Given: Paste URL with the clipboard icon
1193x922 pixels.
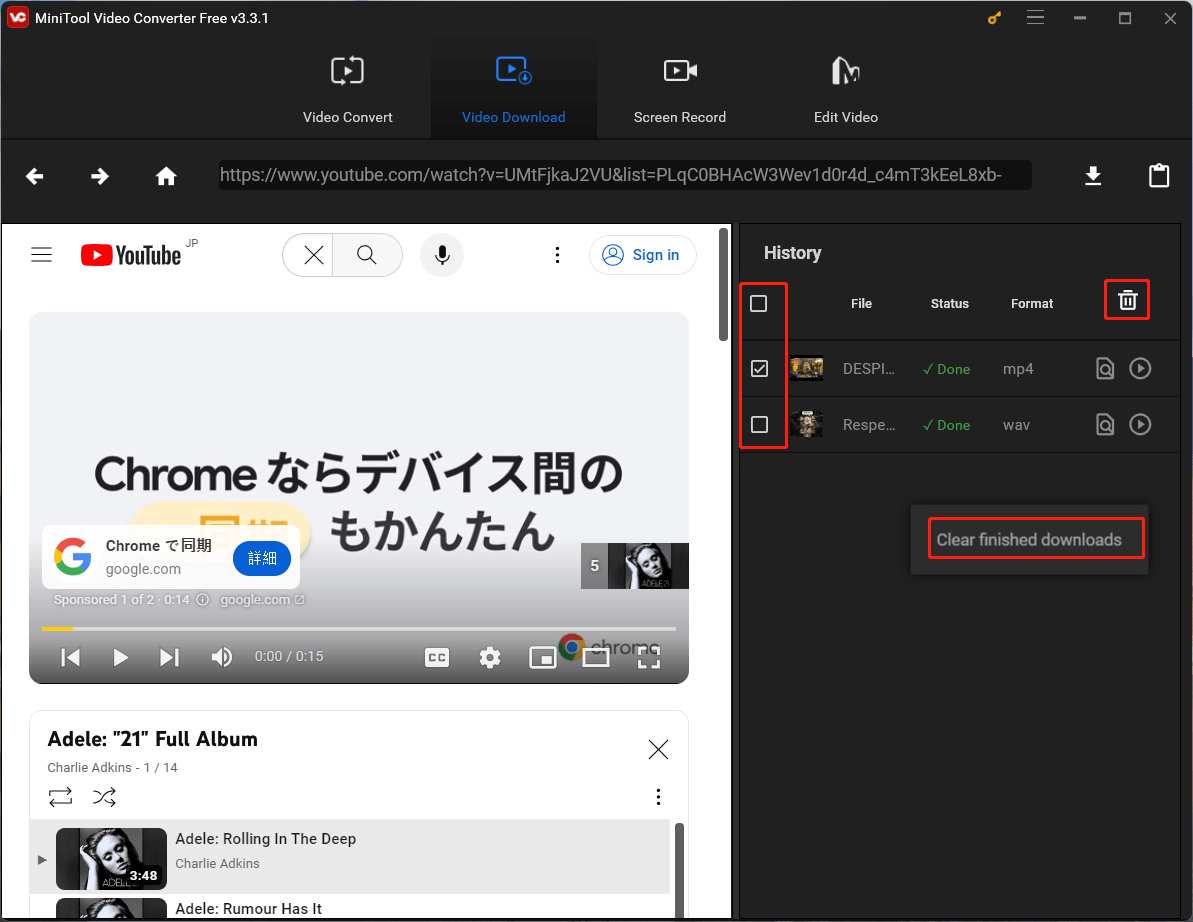Looking at the screenshot, I should coord(1159,176).
